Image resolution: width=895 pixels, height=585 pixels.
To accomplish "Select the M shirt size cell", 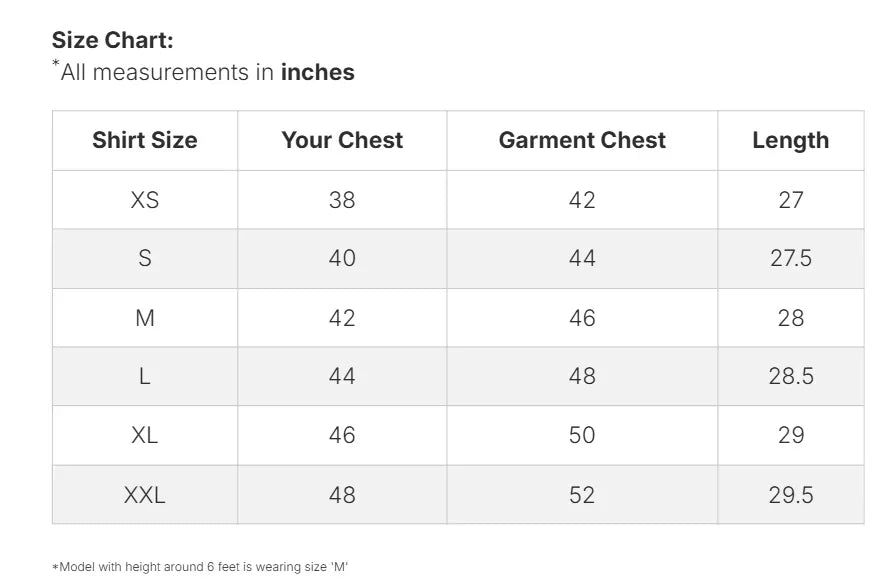I will pyautogui.click(x=145, y=318).
